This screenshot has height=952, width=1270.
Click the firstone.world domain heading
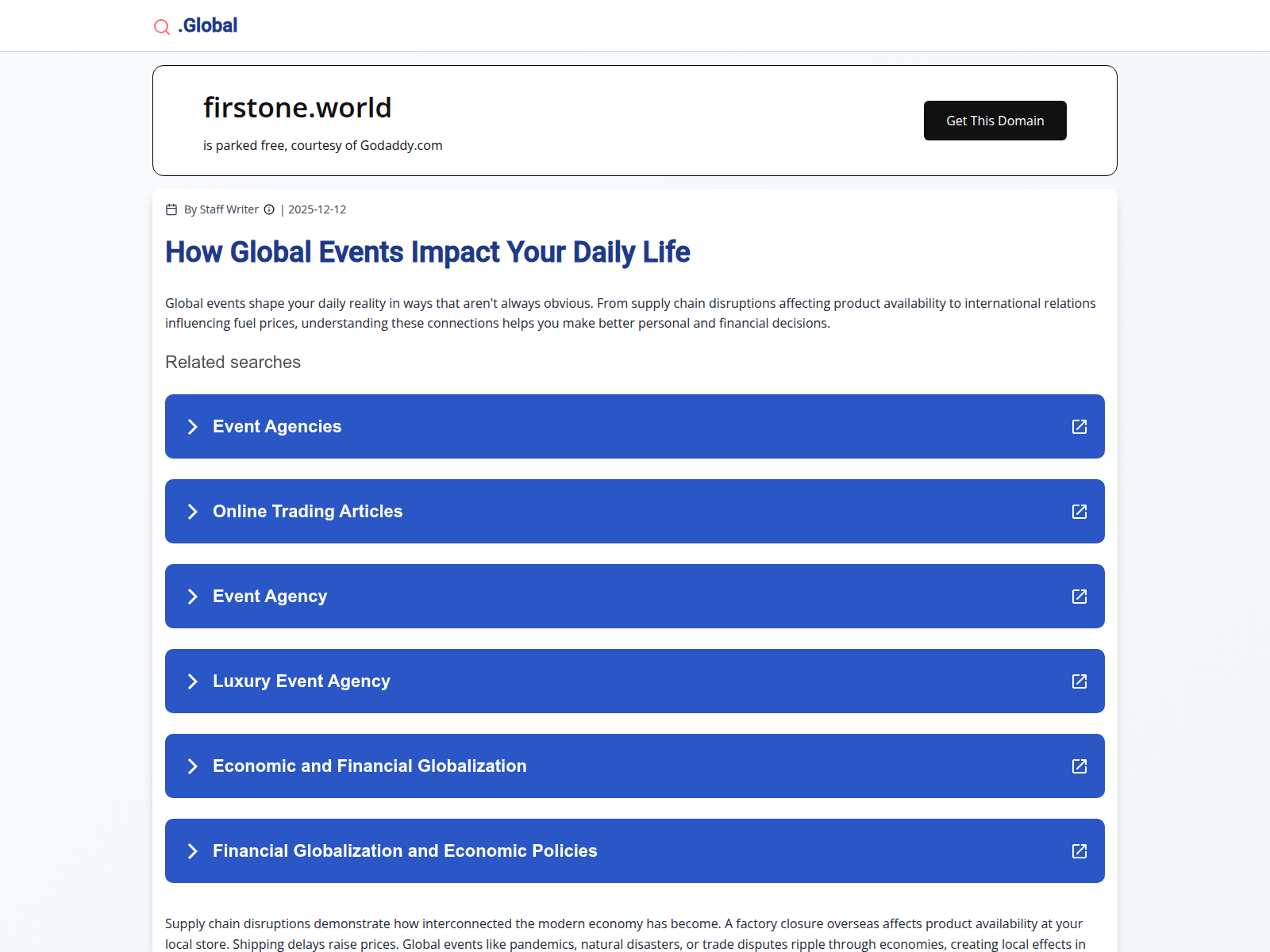pos(298,108)
